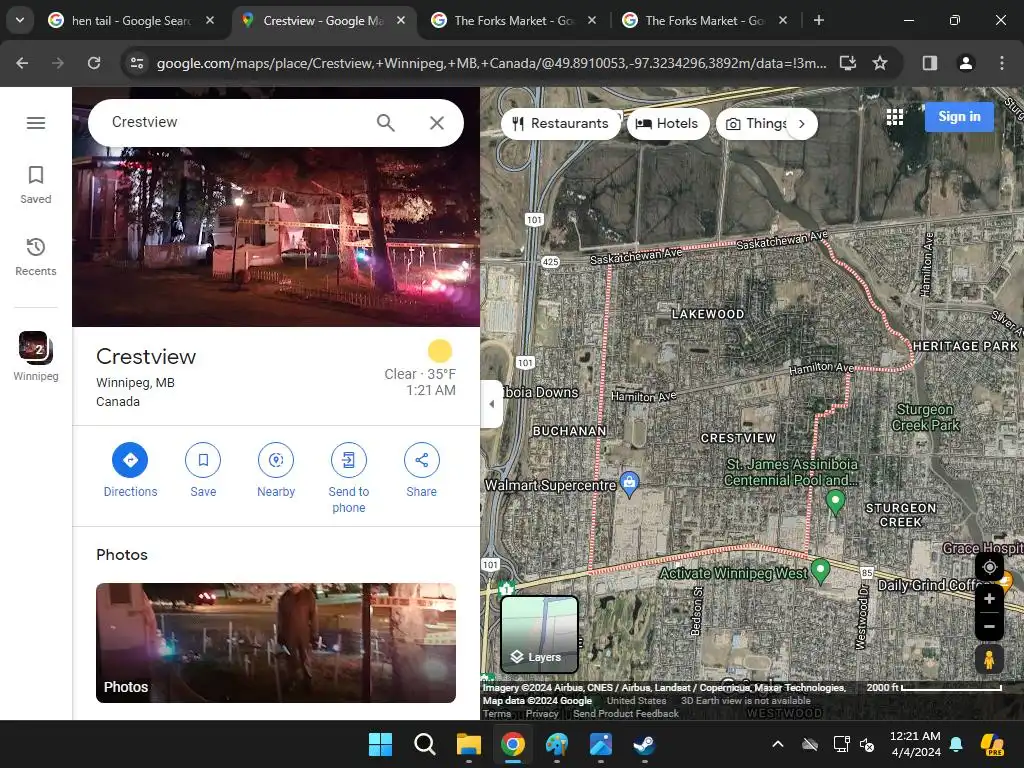Open File Explorer from taskbar
Image resolution: width=1024 pixels, height=768 pixels.
pyautogui.click(x=468, y=744)
